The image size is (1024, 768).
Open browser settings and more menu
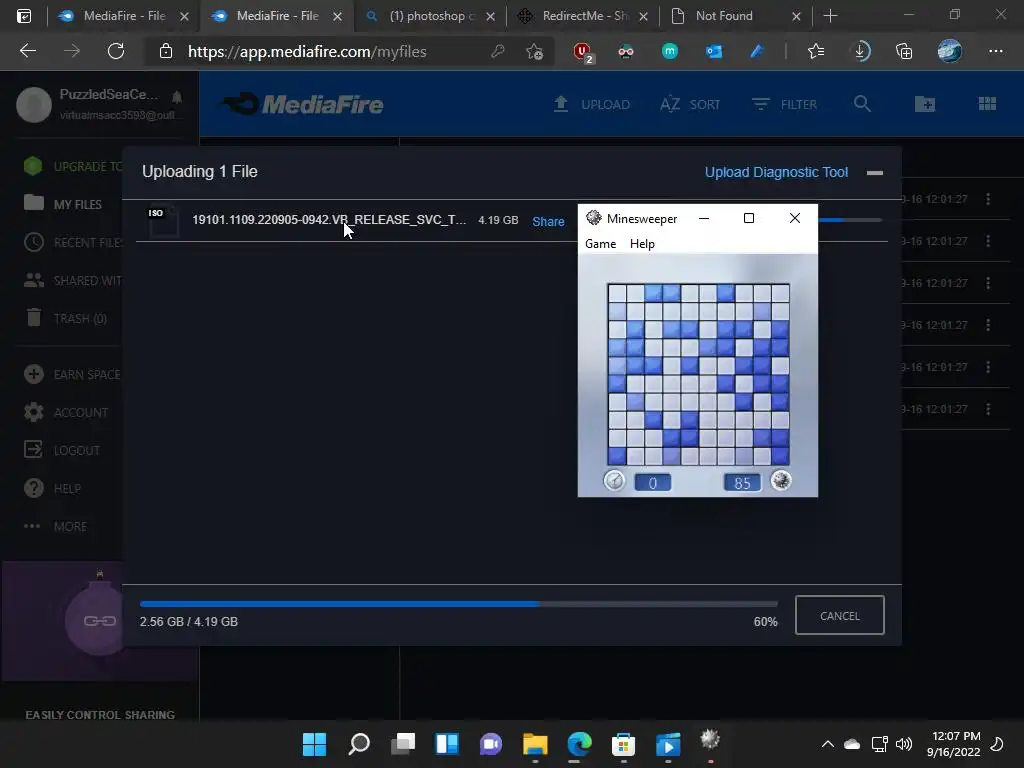[x=995, y=51]
